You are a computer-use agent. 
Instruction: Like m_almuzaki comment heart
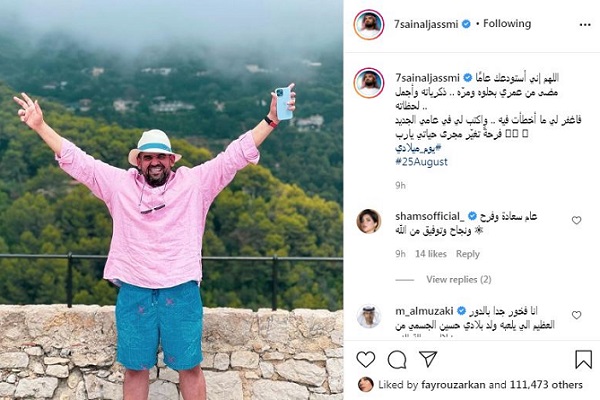(576, 315)
